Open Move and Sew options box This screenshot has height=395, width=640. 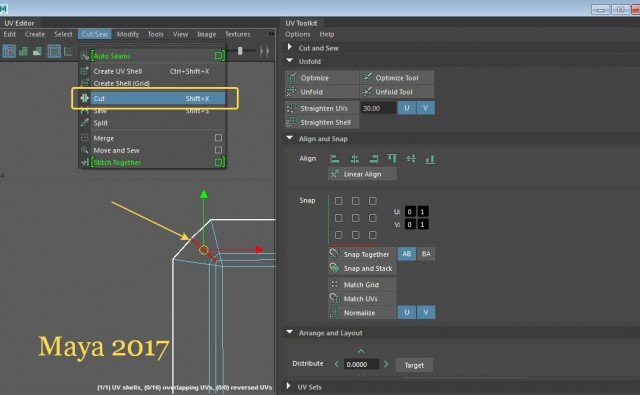(218, 150)
